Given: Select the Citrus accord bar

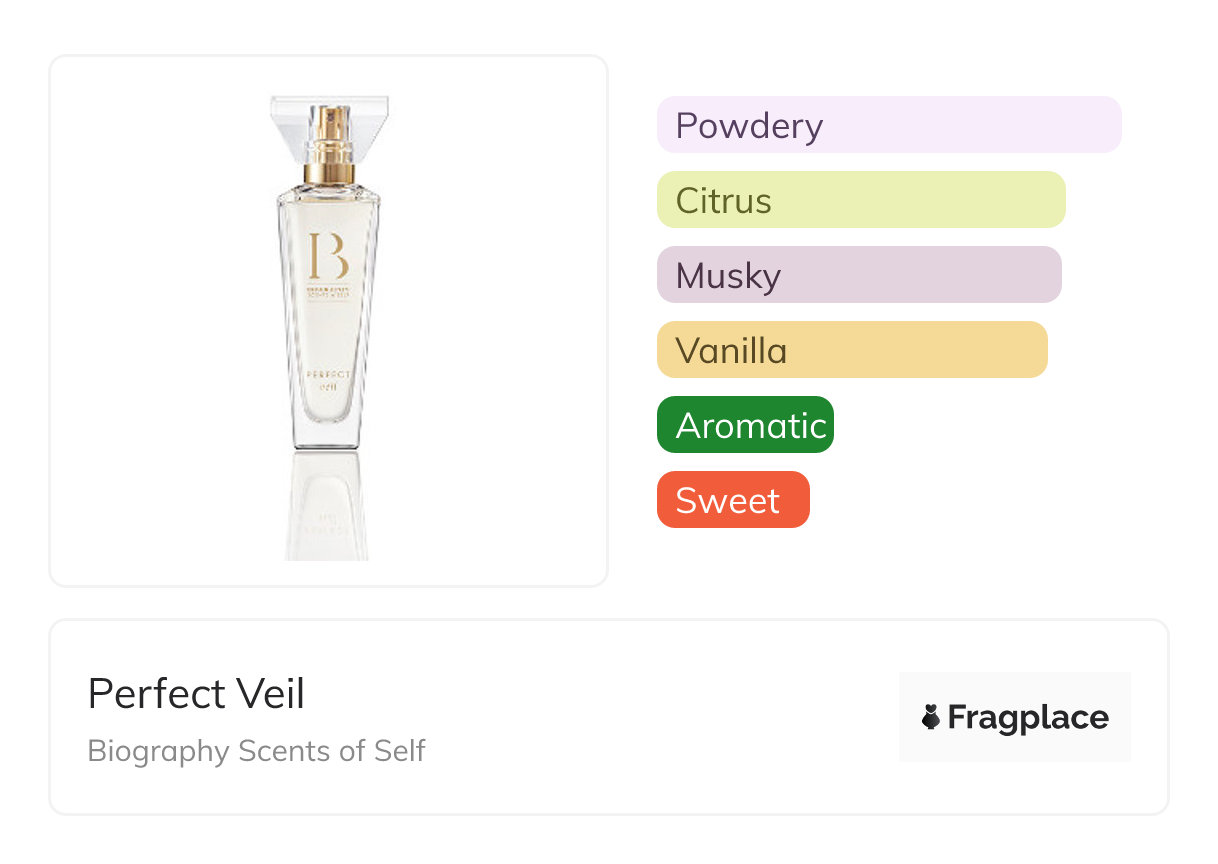Looking at the screenshot, I should tap(860, 200).
